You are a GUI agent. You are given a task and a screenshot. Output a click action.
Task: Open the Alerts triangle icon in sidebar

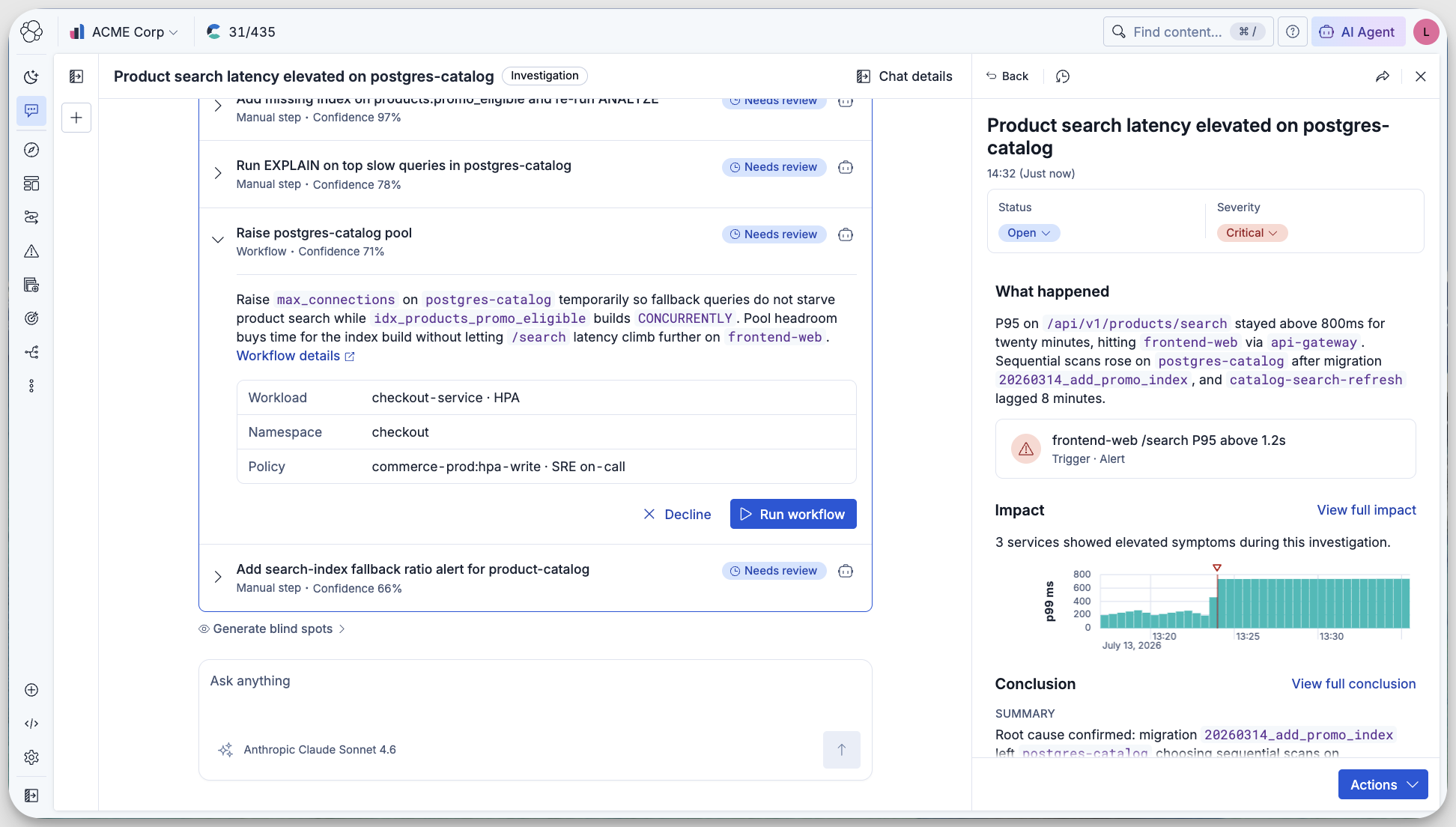(x=31, y=251)
